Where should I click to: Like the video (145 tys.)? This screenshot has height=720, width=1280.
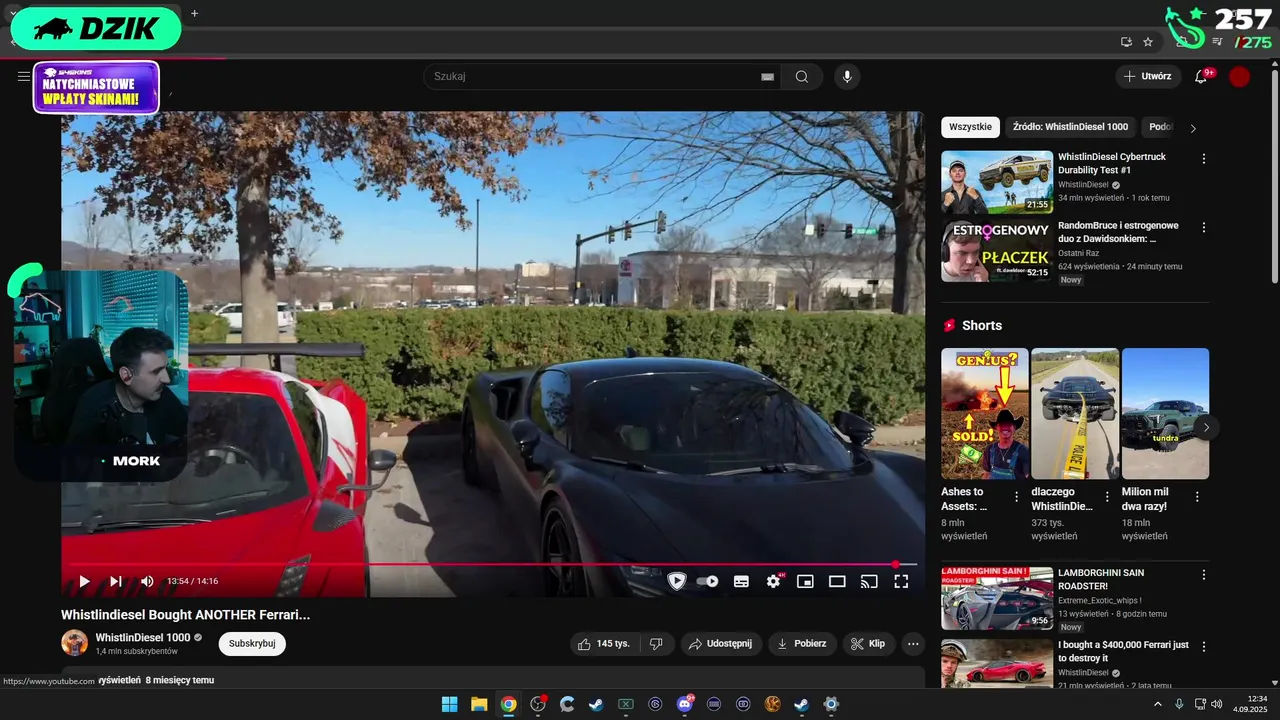[x=604, y=644]
